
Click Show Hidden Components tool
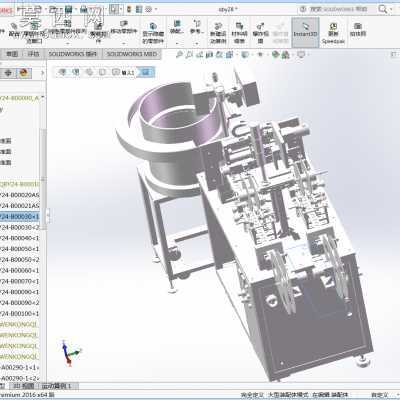[153, 33]
